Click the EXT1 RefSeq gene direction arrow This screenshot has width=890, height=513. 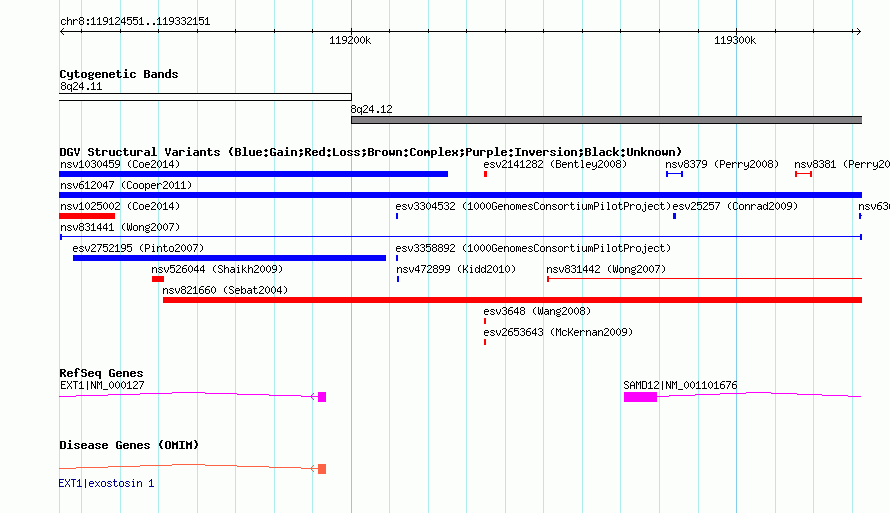point(313,397)
